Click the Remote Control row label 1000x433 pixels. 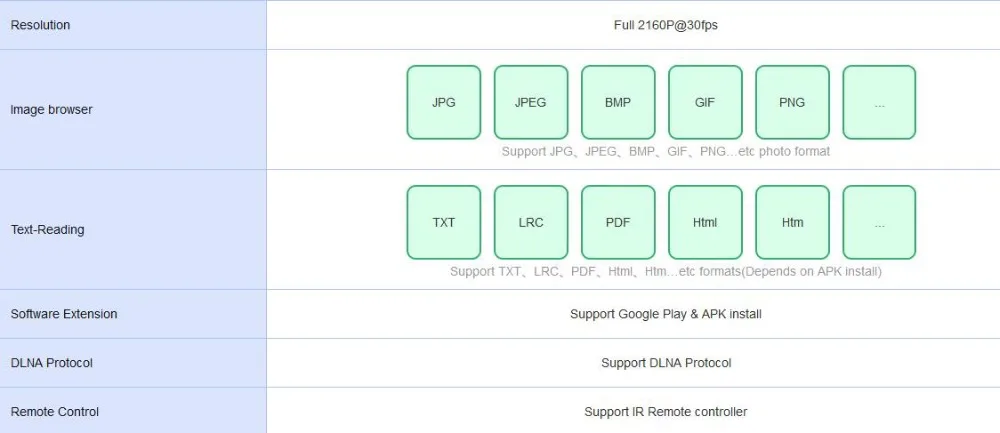point(55,412)
